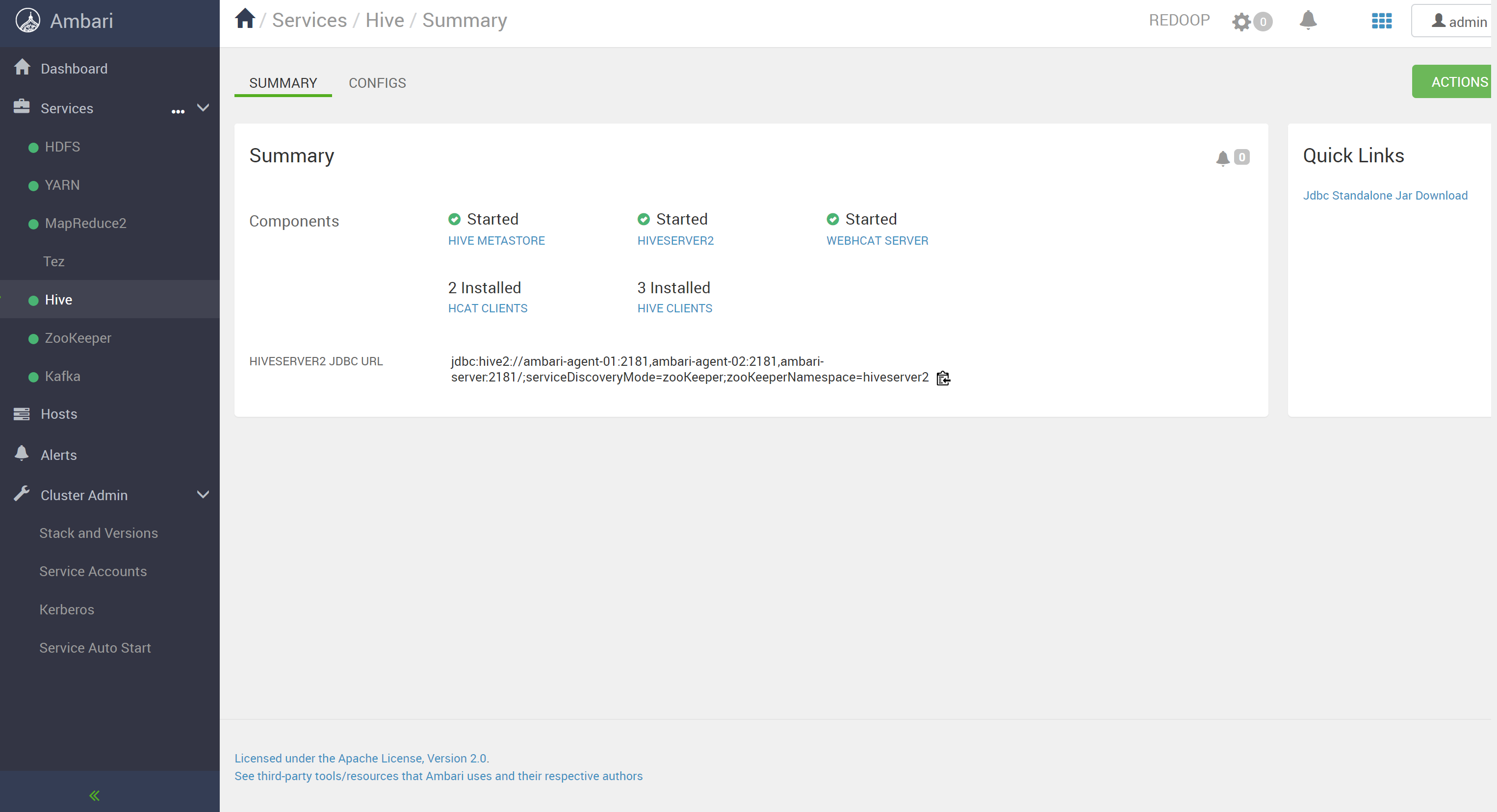
Task: Click the Ambari logo icon
Action: point(28,20)
